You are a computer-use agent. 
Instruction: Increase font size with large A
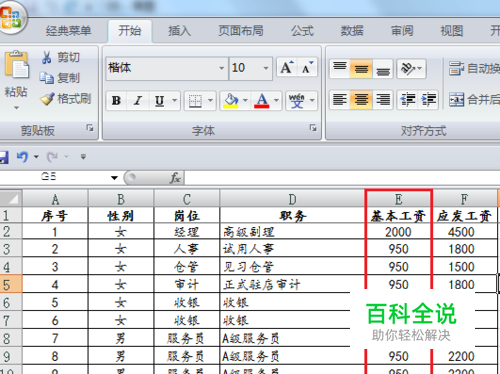[x=287, y=68]
